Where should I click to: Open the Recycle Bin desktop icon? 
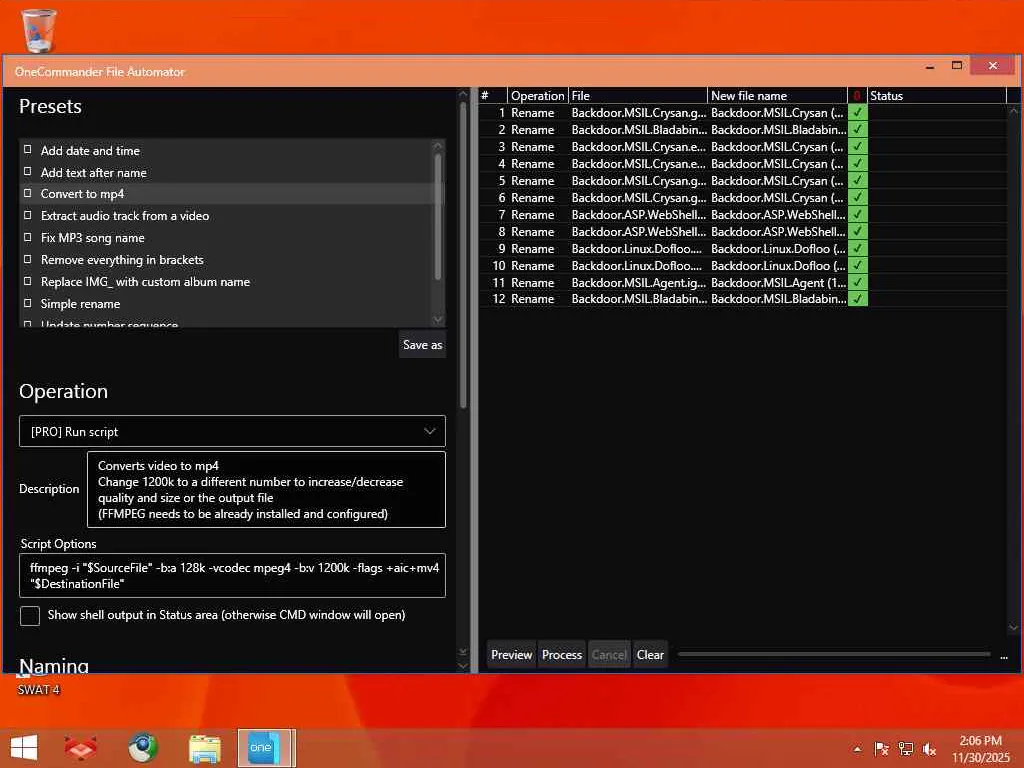click(39, 29)
